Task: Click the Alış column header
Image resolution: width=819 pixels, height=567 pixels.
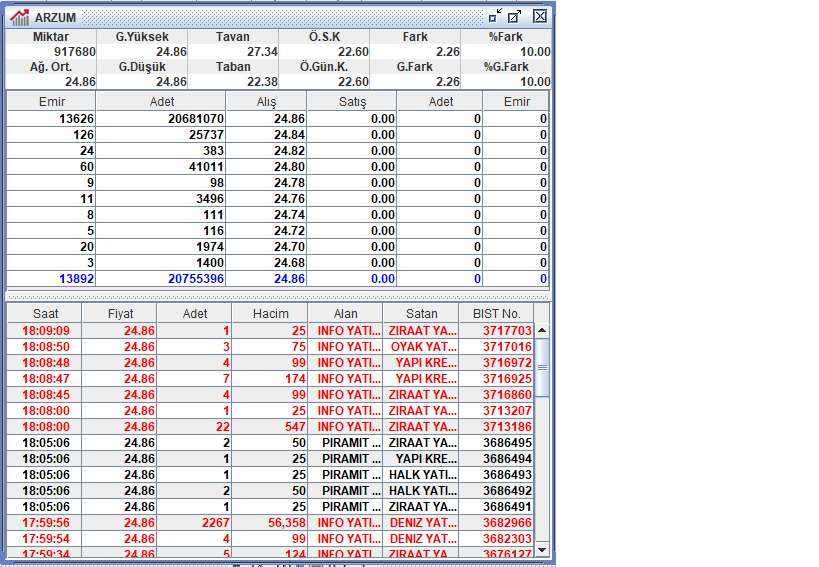Action: tap(266, 102)
